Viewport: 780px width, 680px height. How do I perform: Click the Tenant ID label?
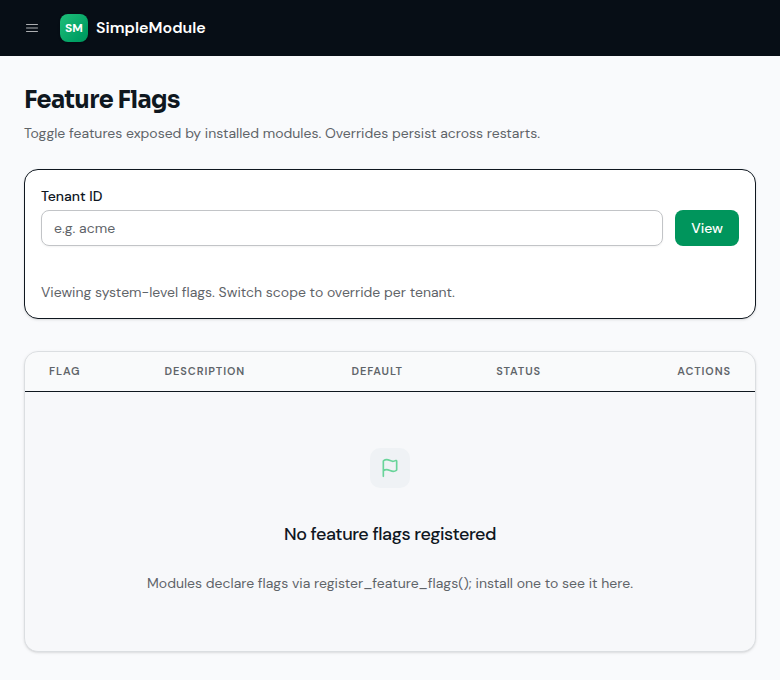[72, 196]
